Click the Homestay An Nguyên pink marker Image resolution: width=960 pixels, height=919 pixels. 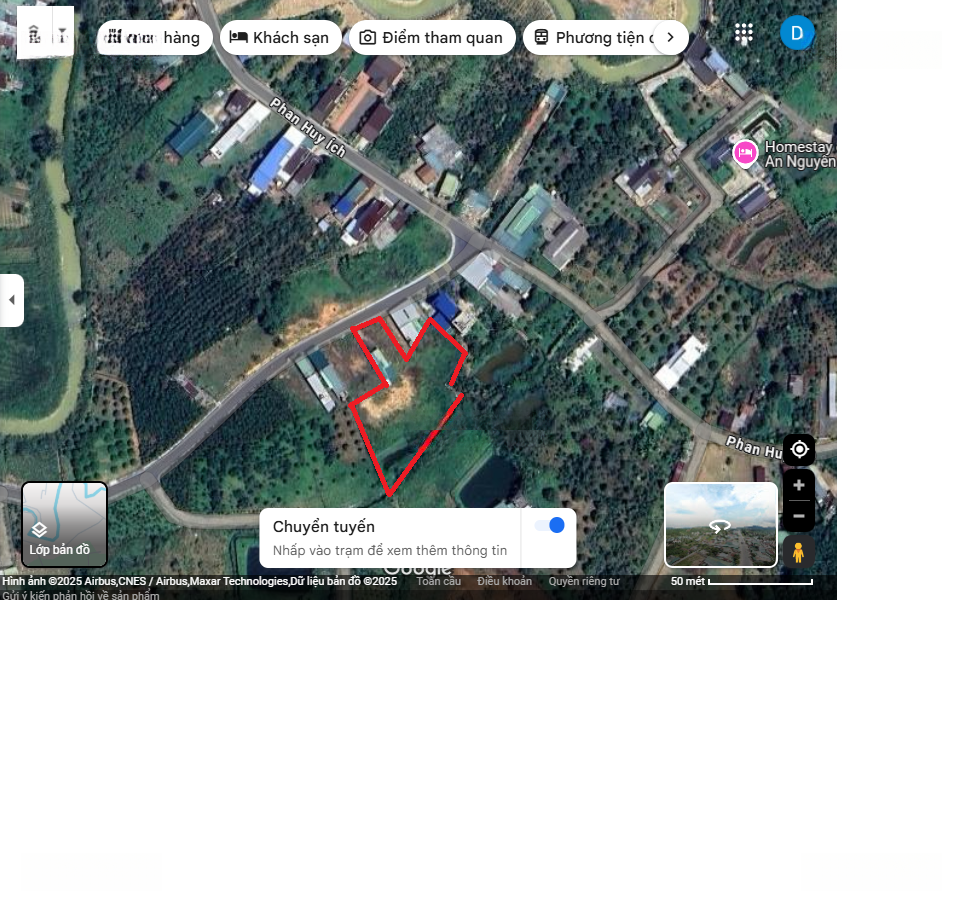[x=745, y=153]
